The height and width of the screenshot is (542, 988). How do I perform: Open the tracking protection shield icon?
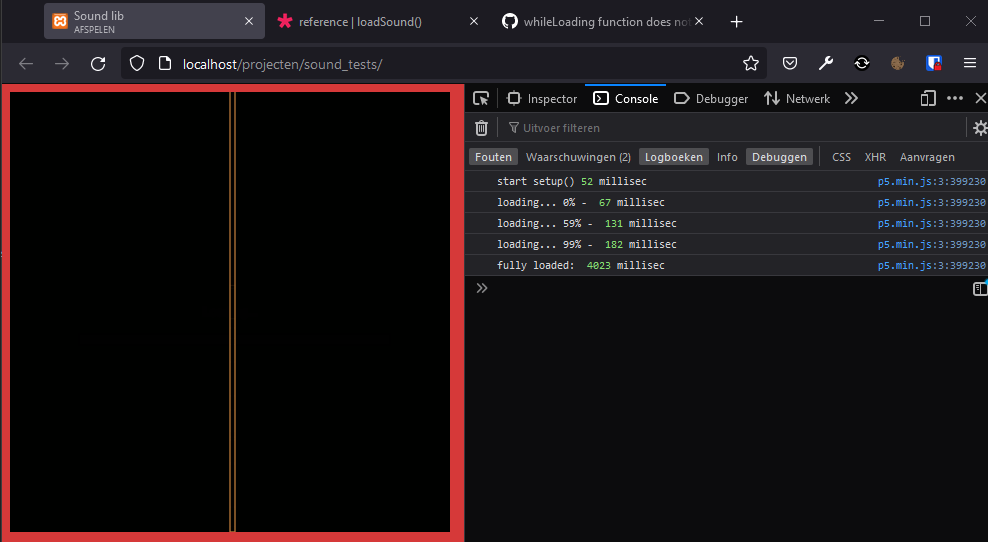[x=137, y=64]
